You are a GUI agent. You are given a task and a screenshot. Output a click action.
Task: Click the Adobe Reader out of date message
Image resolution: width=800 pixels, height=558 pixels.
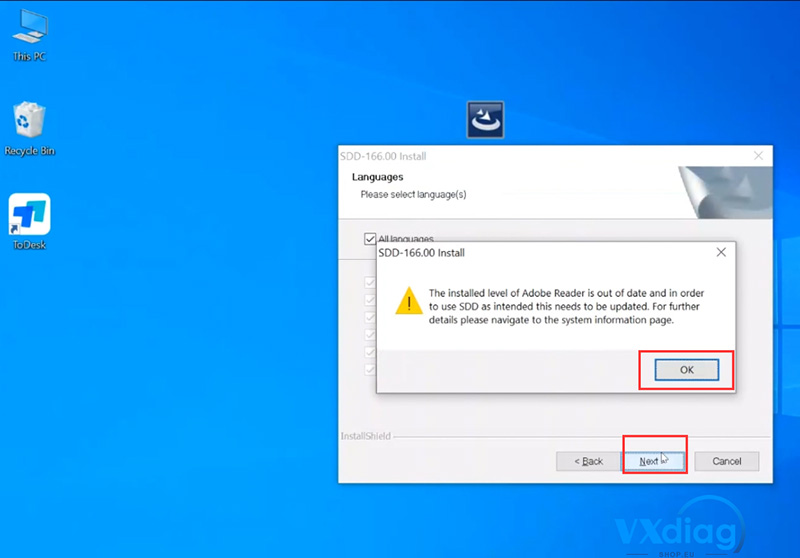point(566,307)
